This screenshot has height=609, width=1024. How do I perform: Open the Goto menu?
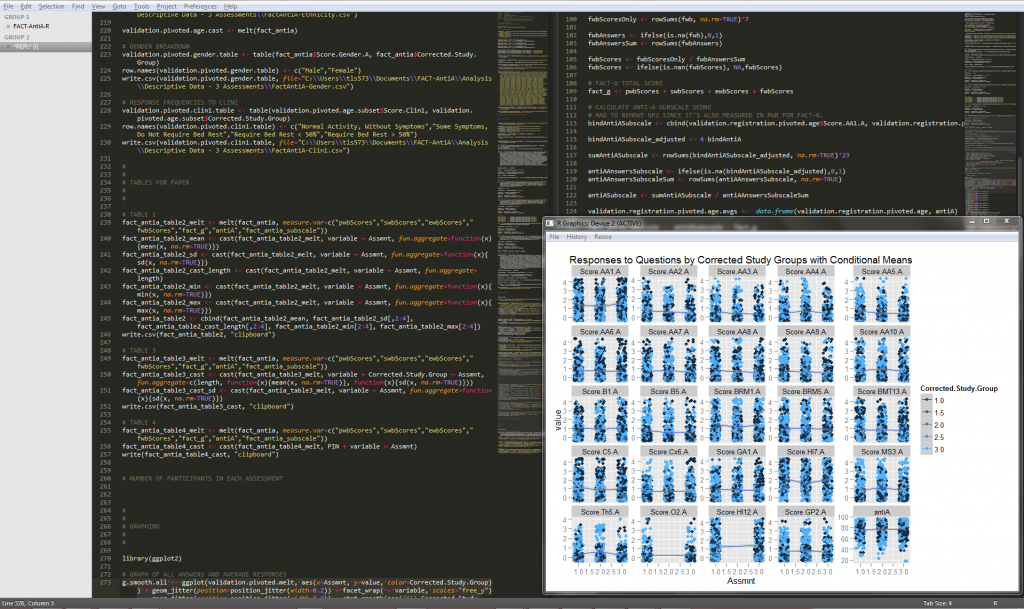pos(120,5)
